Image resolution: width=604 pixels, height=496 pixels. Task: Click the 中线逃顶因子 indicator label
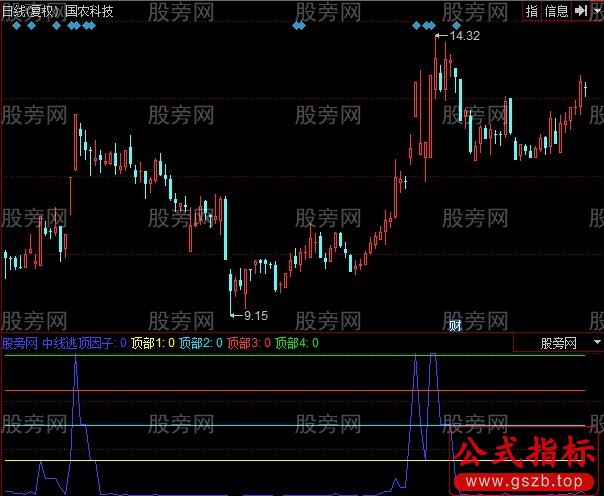click(x=79, y=343)
